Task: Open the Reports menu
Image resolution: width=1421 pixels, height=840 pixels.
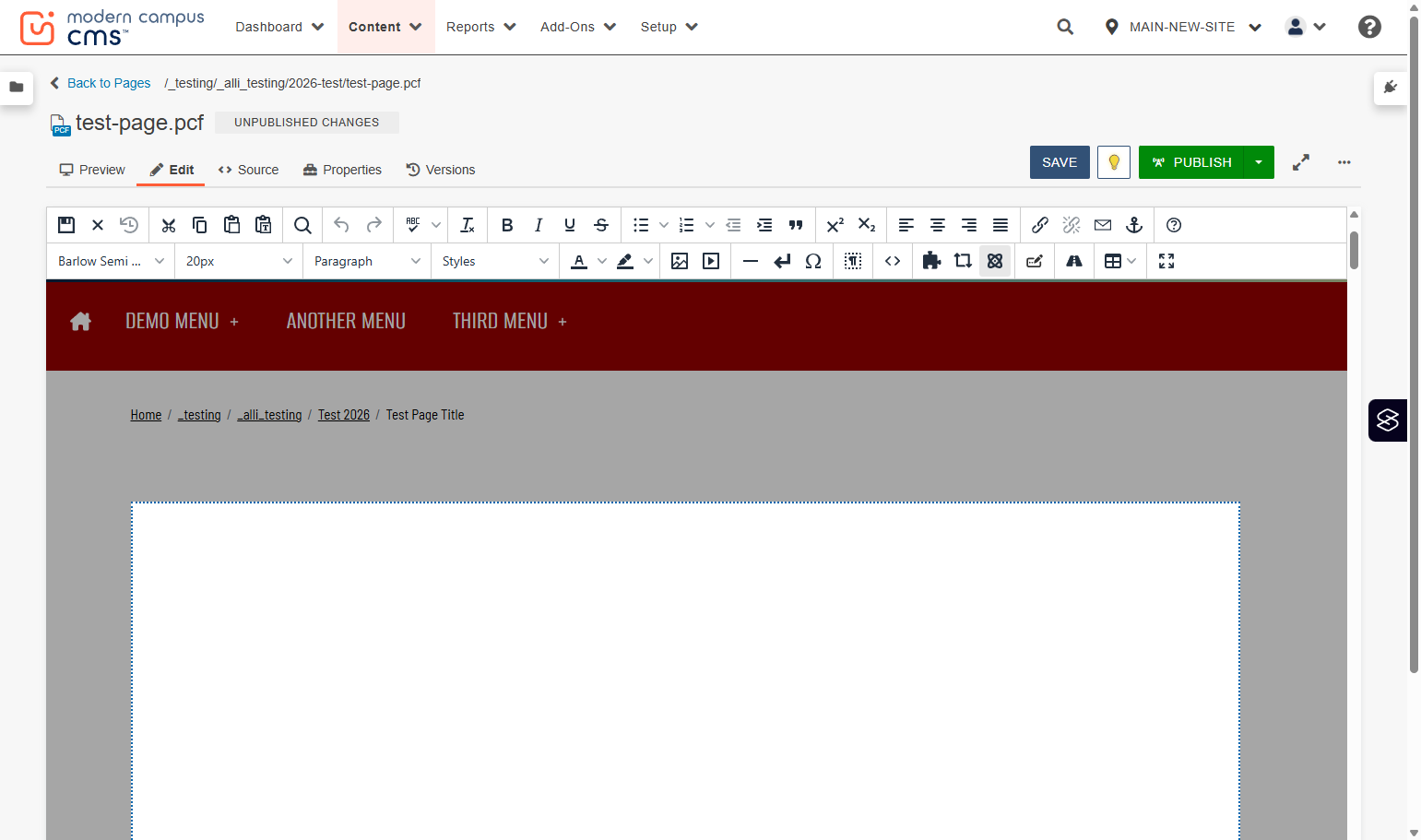Action: click(x=480, y=27)
